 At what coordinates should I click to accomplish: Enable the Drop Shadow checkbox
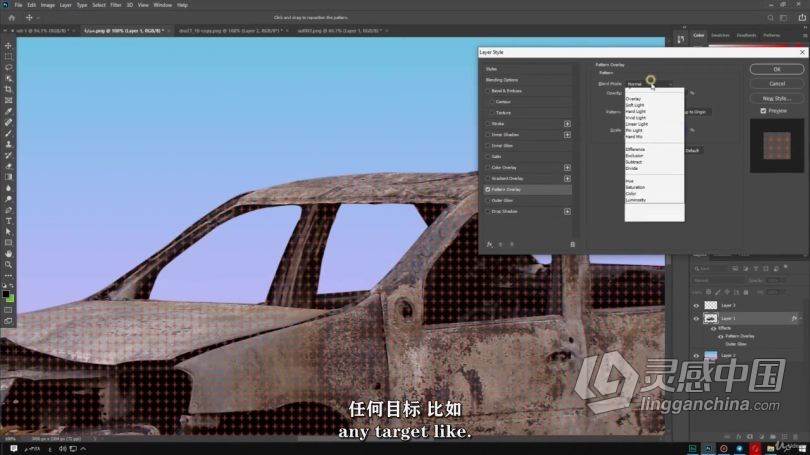click(488, 212)
